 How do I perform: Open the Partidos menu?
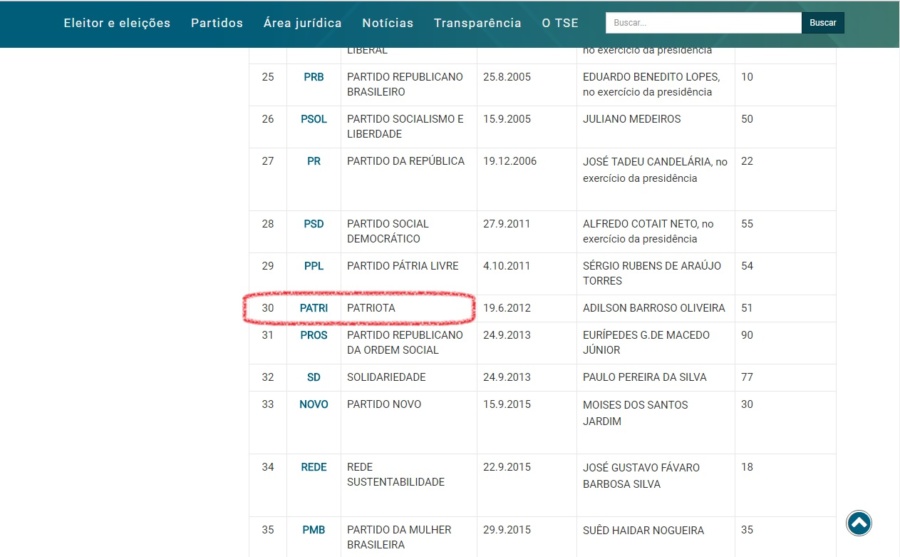click(x=217, y=23)
